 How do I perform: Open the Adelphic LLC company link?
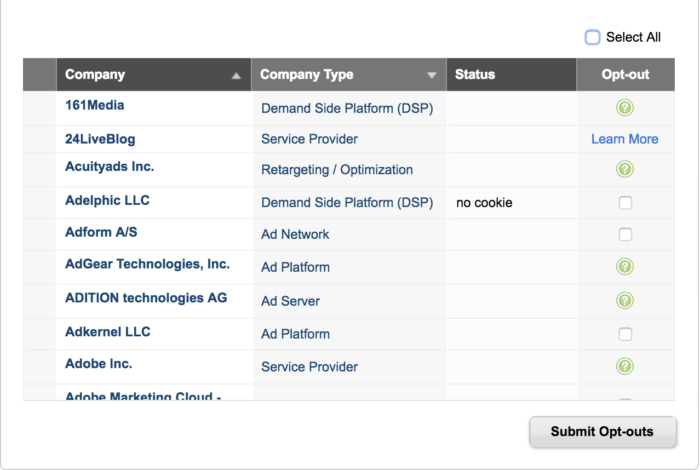click(x=107, y=200)
